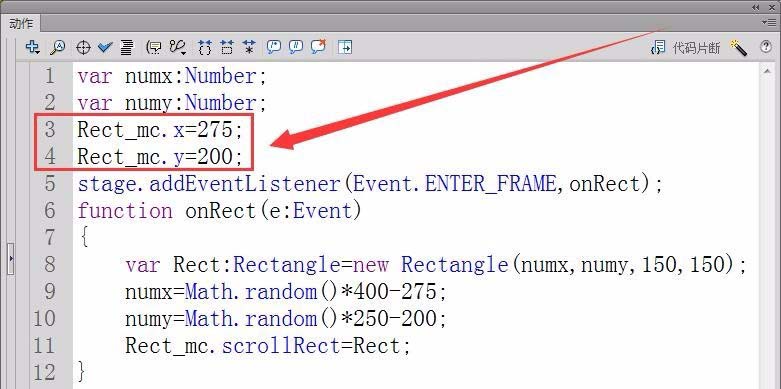Collapse the panel with double arrows

756,7
